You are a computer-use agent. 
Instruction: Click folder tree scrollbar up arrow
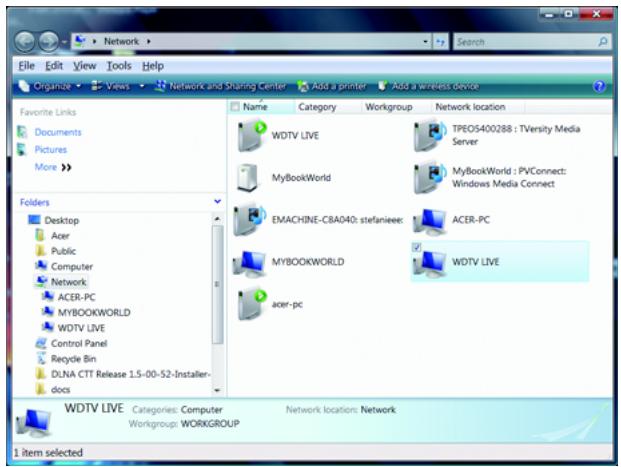click(217, 219)
